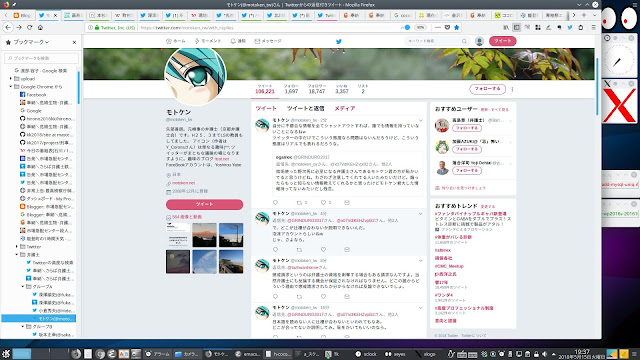640x360 pixels.
Task: Click the pink ツイート button under profile bio
Action: [204, 204]
